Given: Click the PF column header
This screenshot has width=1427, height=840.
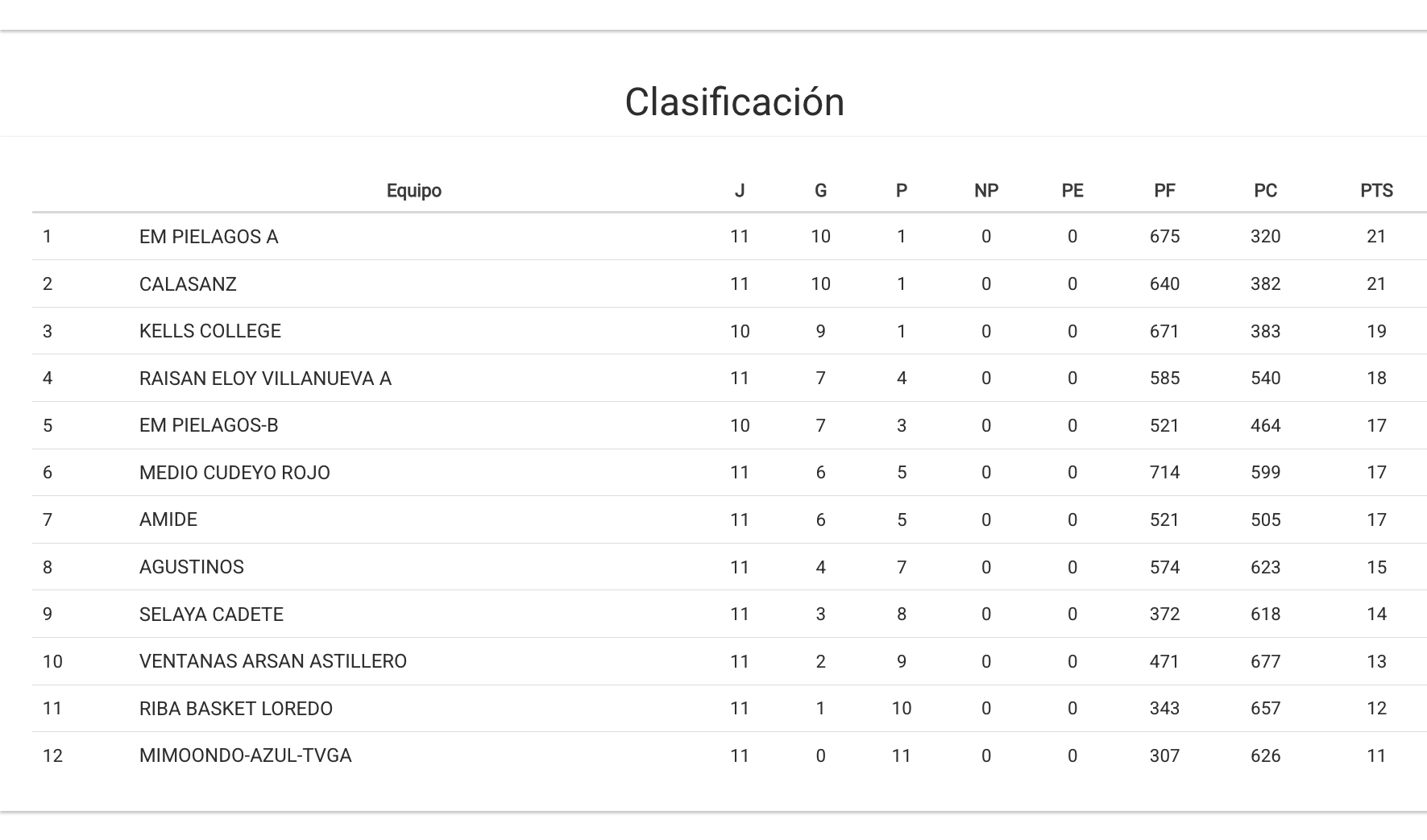Looking at the screenshot, I should click(x=1164, y=191).
